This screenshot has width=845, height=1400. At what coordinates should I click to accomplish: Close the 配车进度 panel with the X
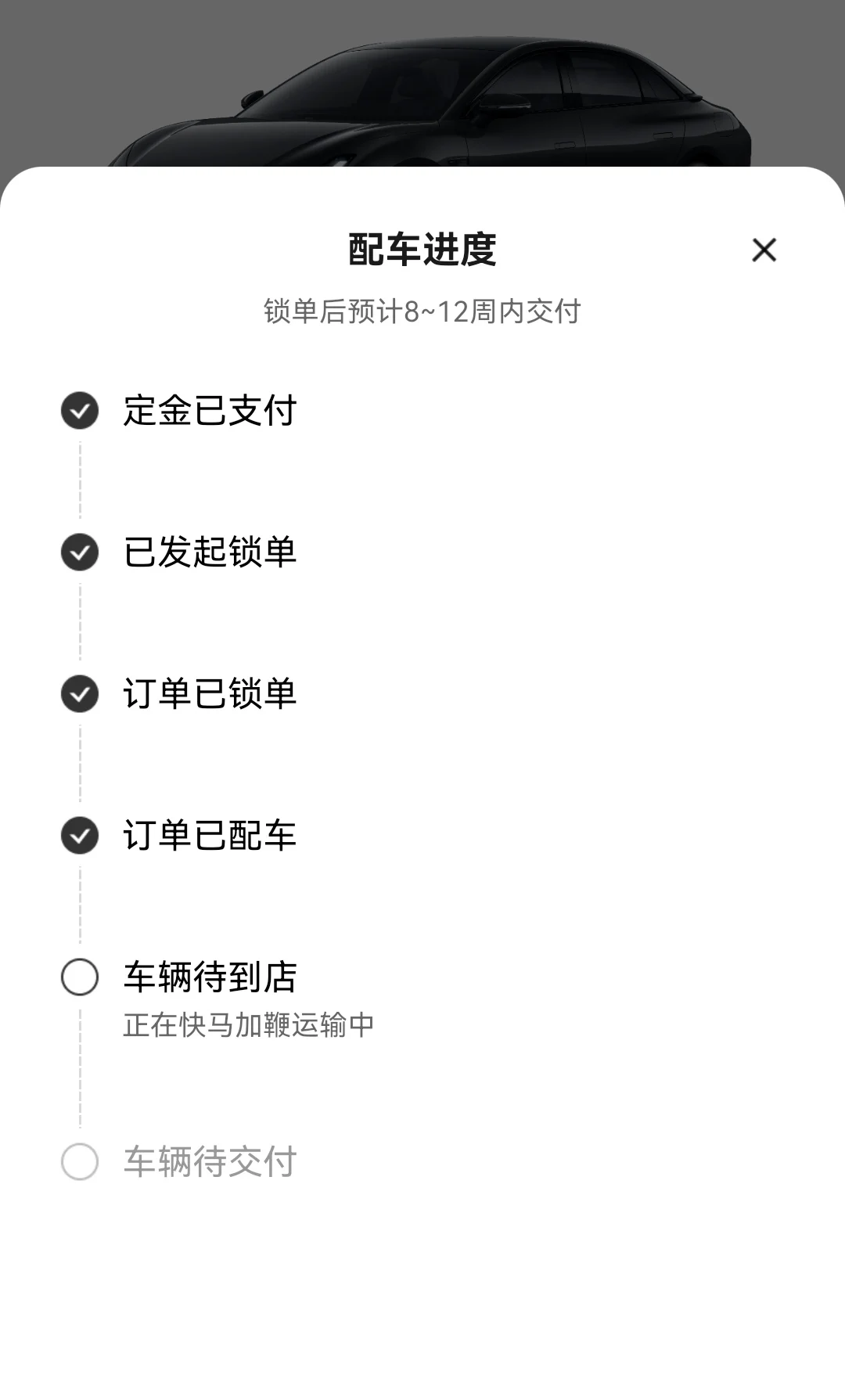pos(764,250)
